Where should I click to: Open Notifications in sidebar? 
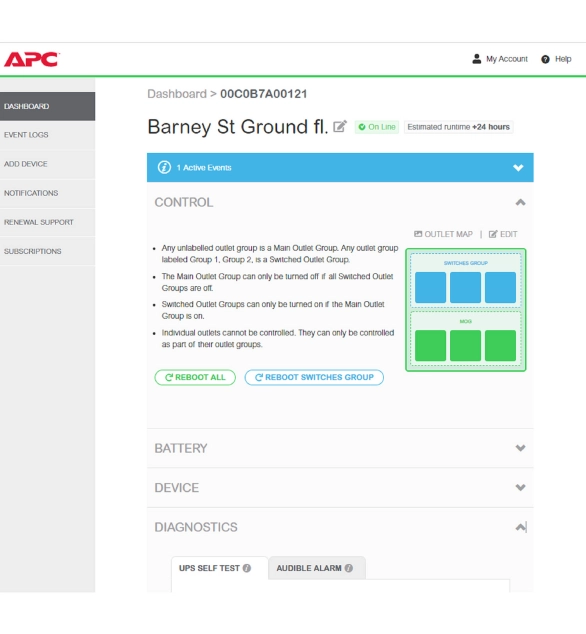click(x=47, y=193)
